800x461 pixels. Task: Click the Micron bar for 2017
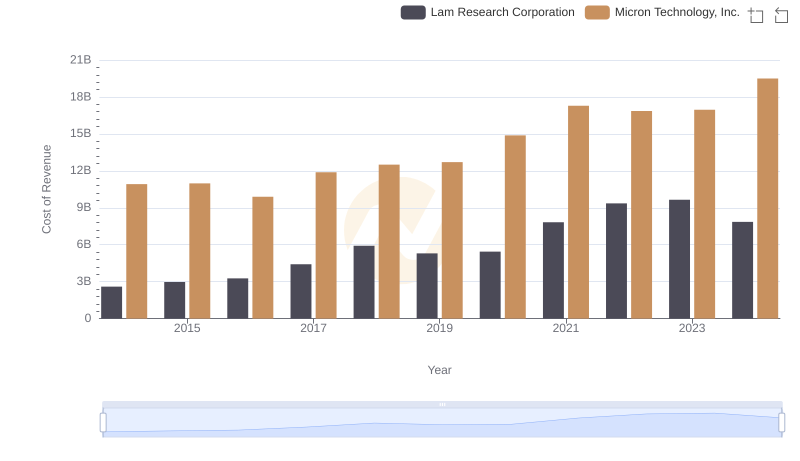(x=326, y=245)
